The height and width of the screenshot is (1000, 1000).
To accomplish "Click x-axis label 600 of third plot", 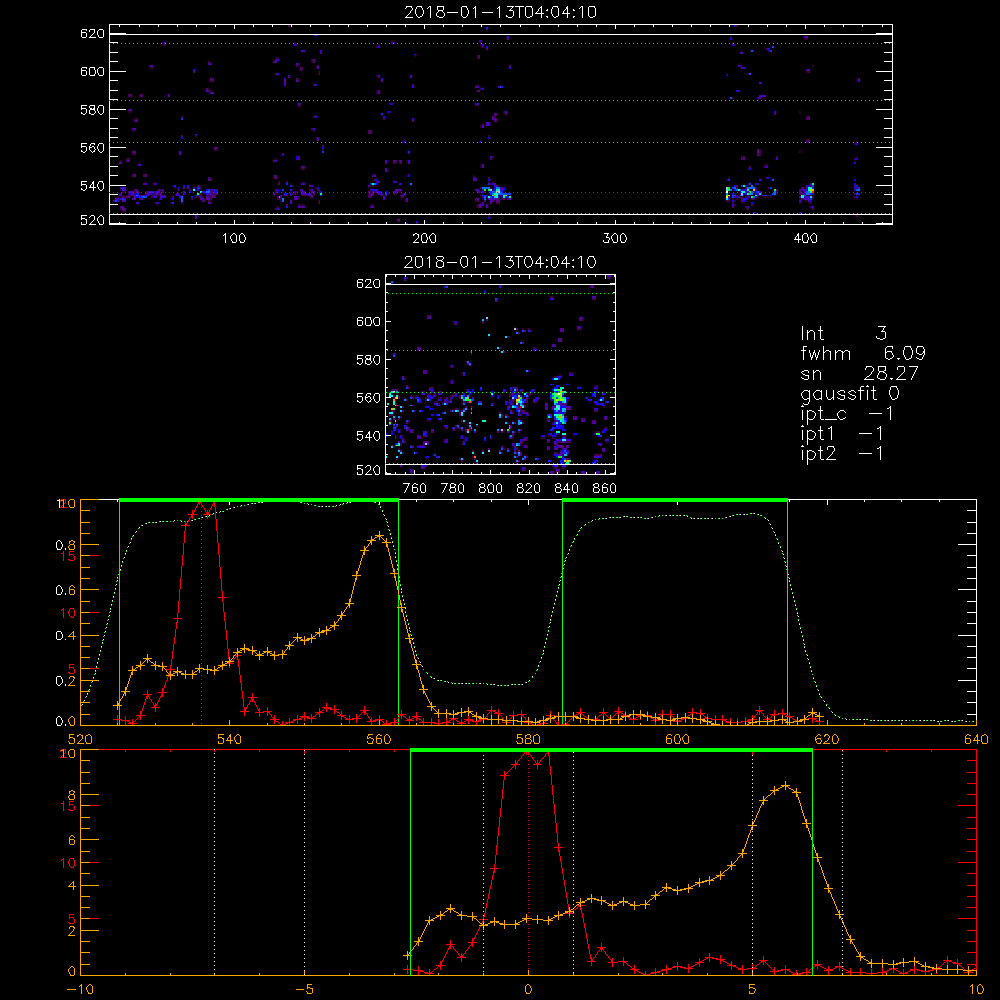I will 677,739.
